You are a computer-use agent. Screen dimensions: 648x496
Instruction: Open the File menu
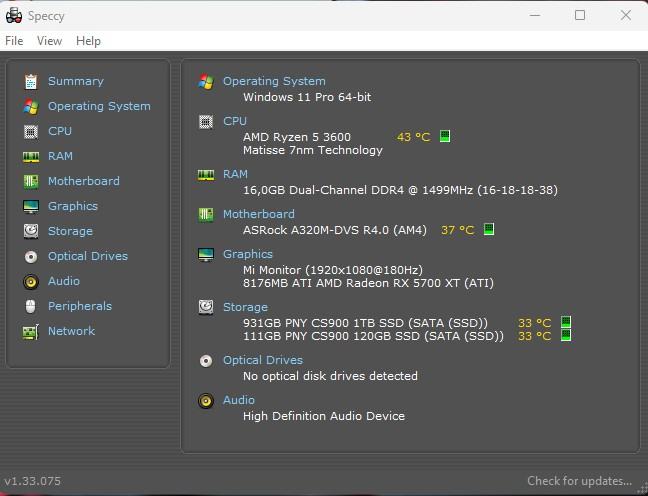(14, 41)
